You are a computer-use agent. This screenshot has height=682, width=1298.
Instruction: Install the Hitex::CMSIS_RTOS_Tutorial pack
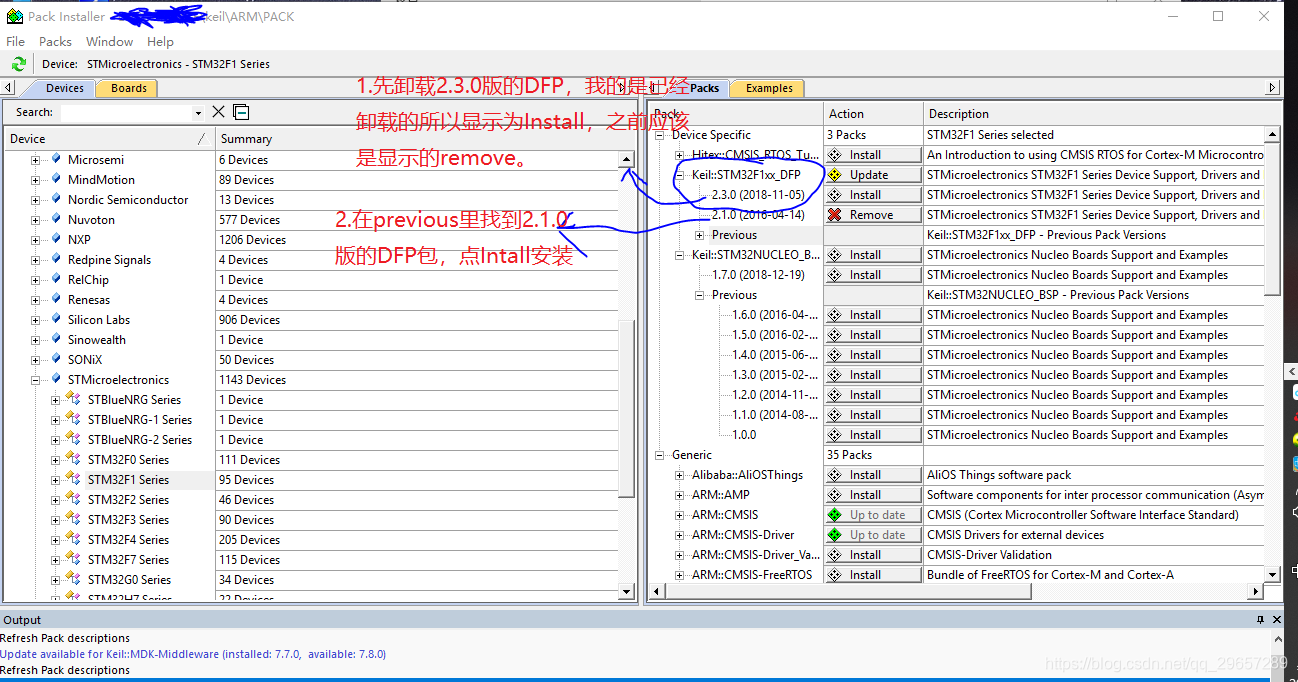coord(873,155)
